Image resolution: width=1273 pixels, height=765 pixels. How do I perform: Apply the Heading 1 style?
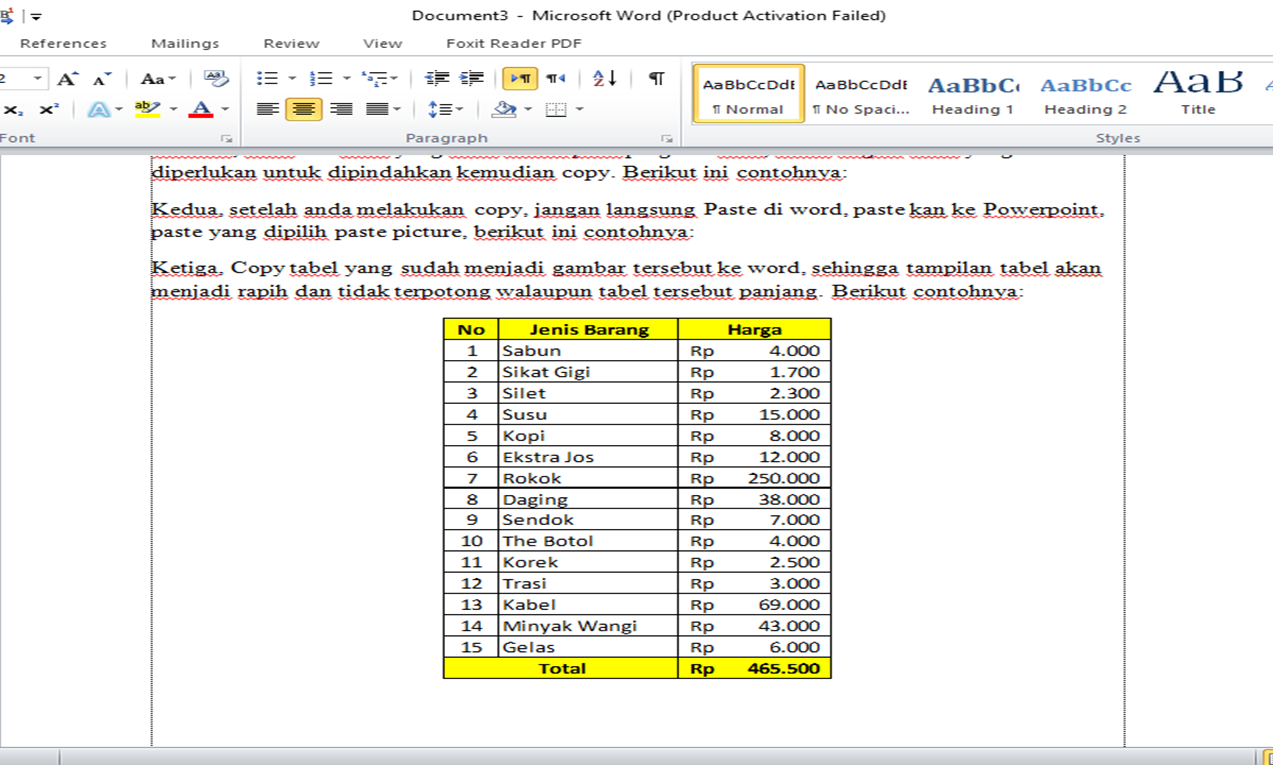[x=973, y=94]
